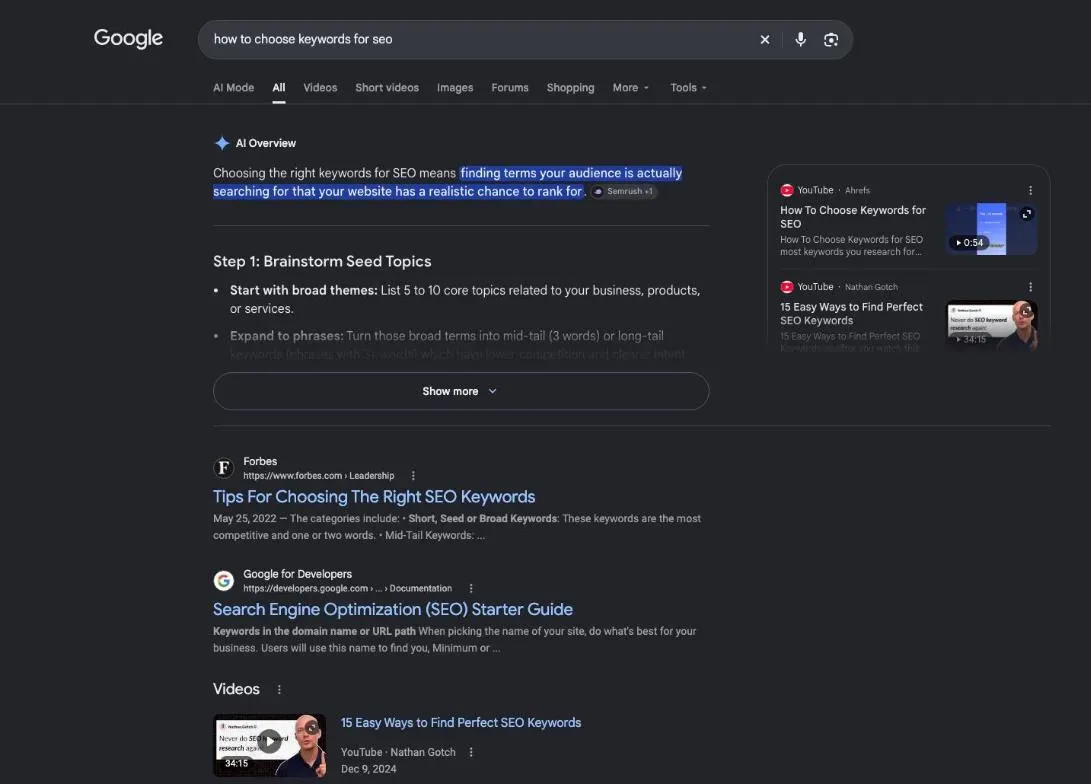Clear the search query with X icon
1091x784 pixels.
[765, 40]
